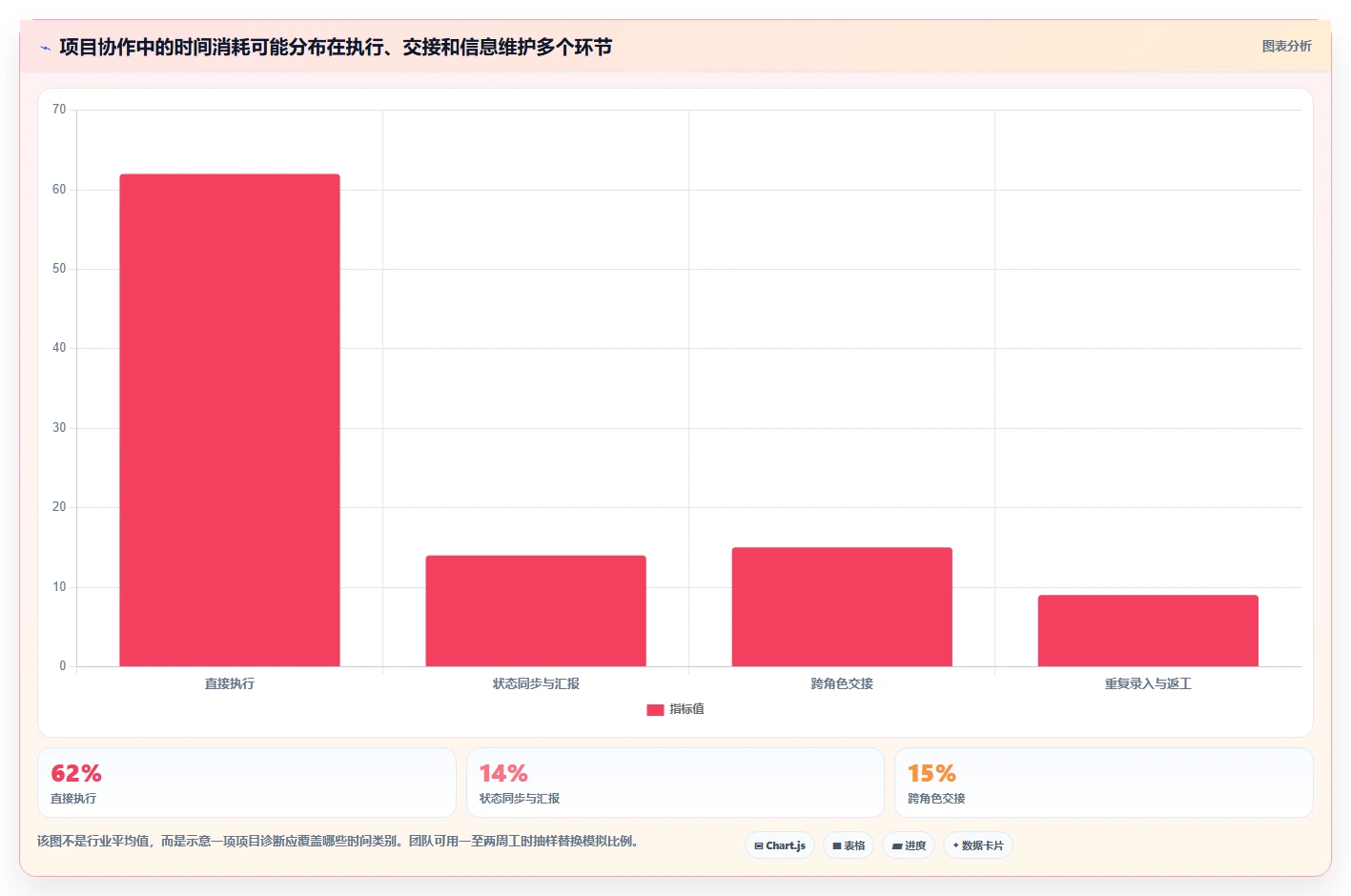Image resolution: width=1351 pixels, height=896 pixels.
Task: Click the chart title about 项目协作中的时间消耗
Action: click(336, 47)
